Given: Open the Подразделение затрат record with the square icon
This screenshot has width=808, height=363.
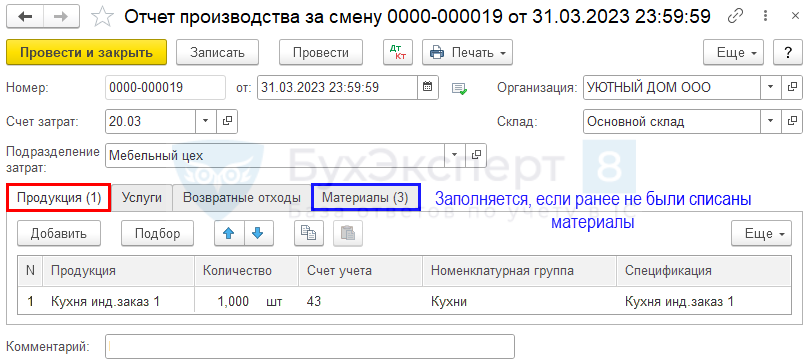Looking at the screenshot, I should pyautogui.click(x=476, y=155).
